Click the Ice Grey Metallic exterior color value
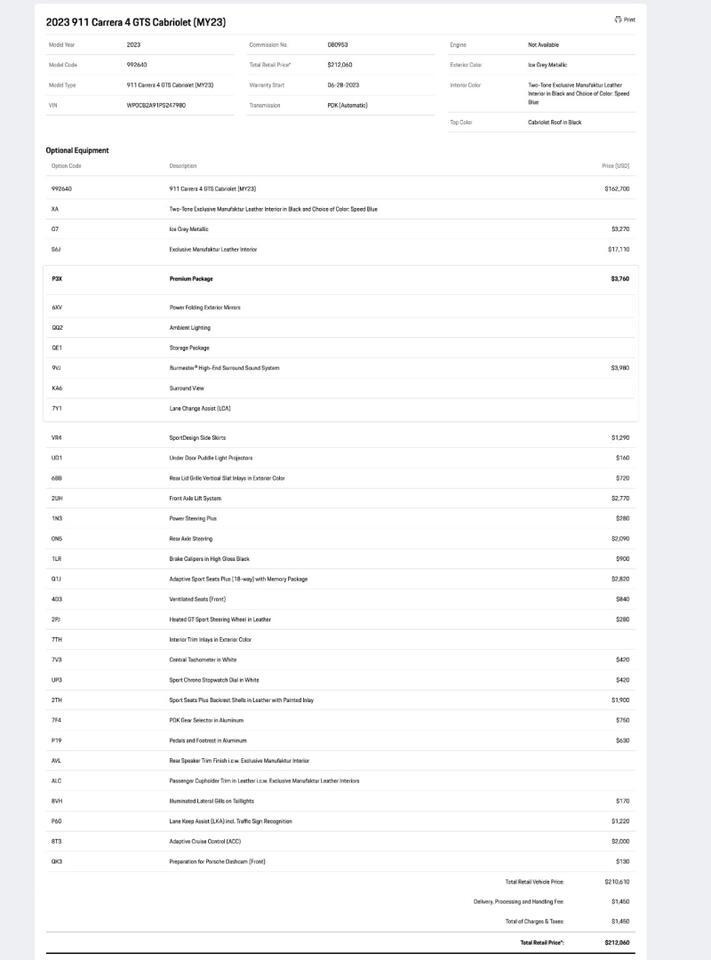This screenshot has height=960, width=711. tap(547, 65)
